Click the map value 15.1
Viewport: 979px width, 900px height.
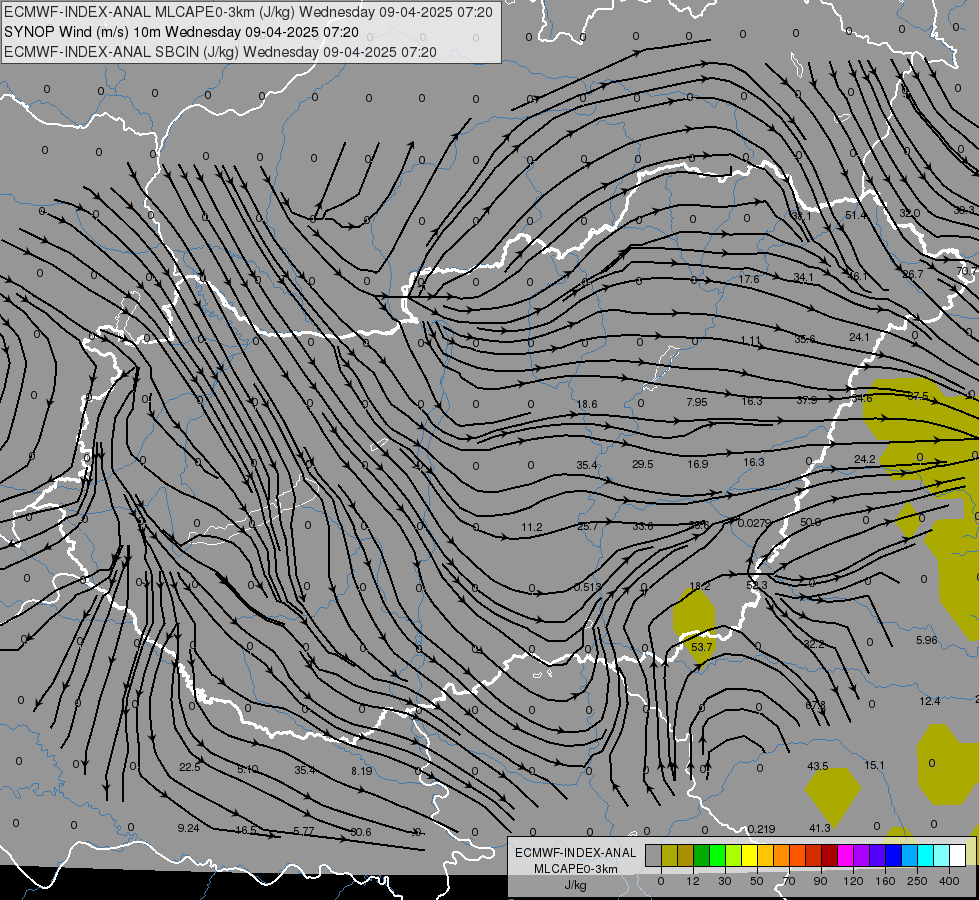pyautogui.click(x=875, y=765)
